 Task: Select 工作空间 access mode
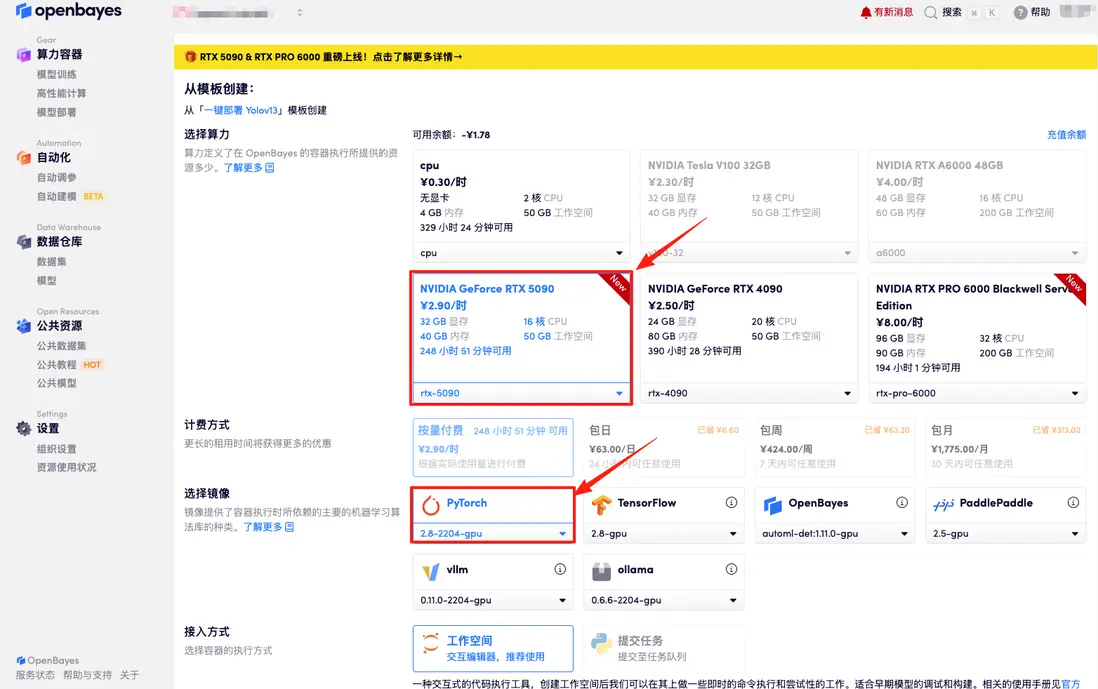point(493,648)
